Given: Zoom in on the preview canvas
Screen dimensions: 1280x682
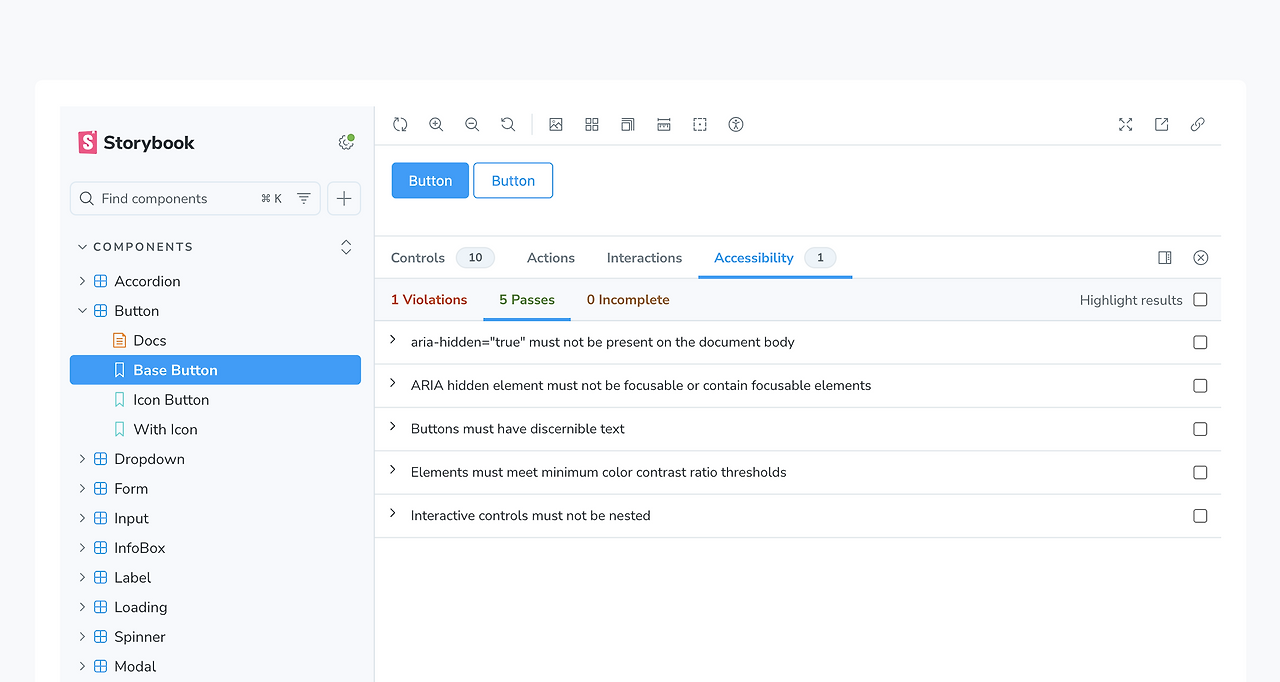Looking at the screenshot, I should (436, 124).
